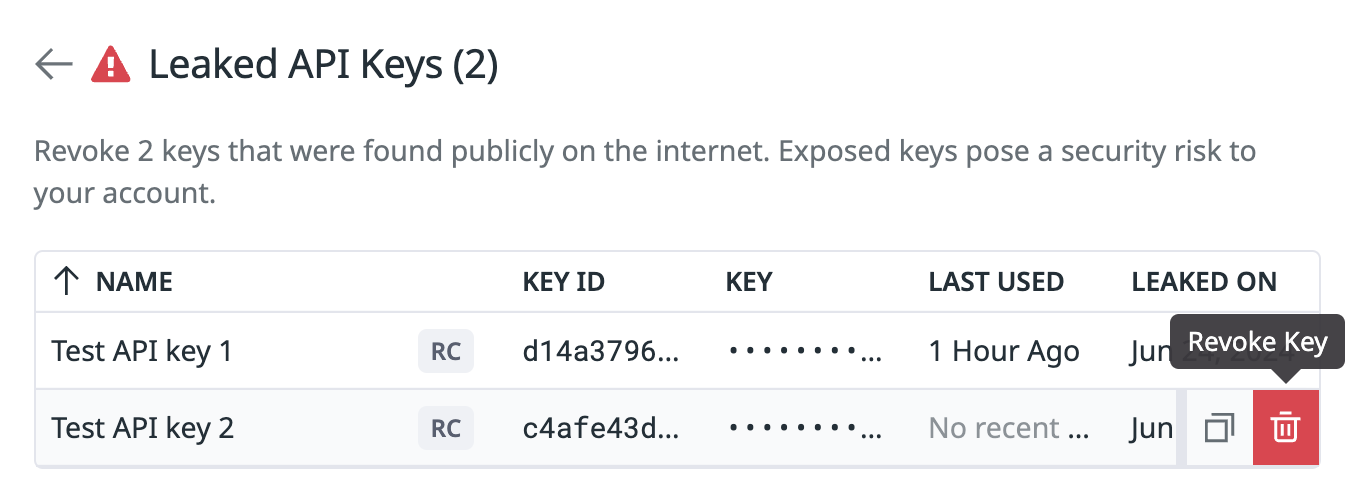
Task: Click the KEY column header
Action: pyautogui.click(x=749, y=282)
